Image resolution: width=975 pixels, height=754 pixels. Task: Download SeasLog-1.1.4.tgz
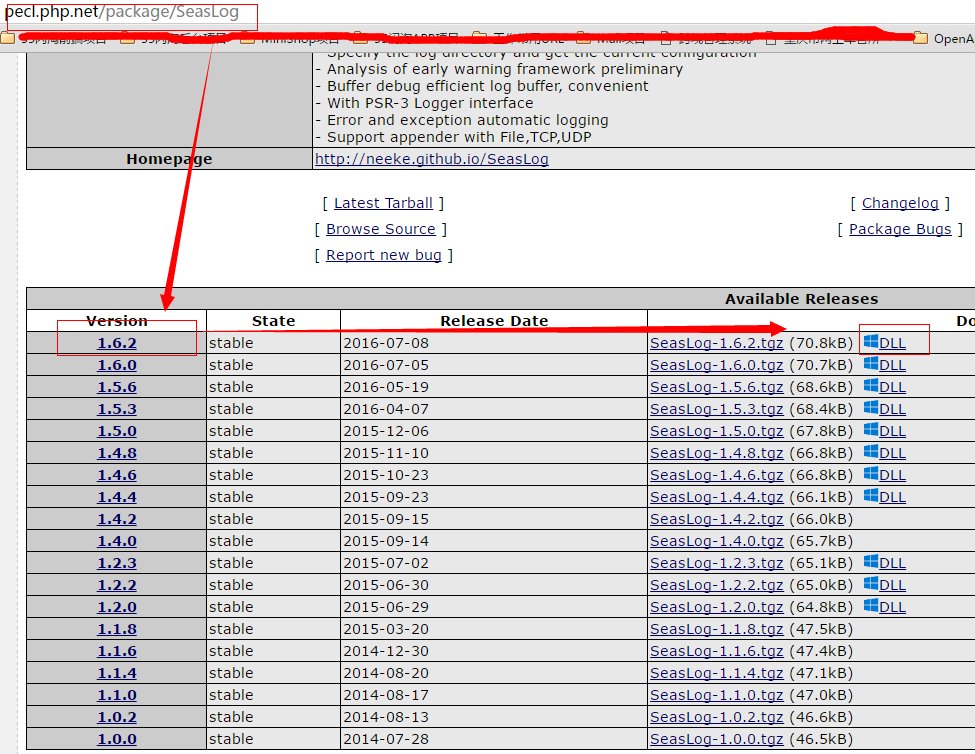(x=716, y=673)
